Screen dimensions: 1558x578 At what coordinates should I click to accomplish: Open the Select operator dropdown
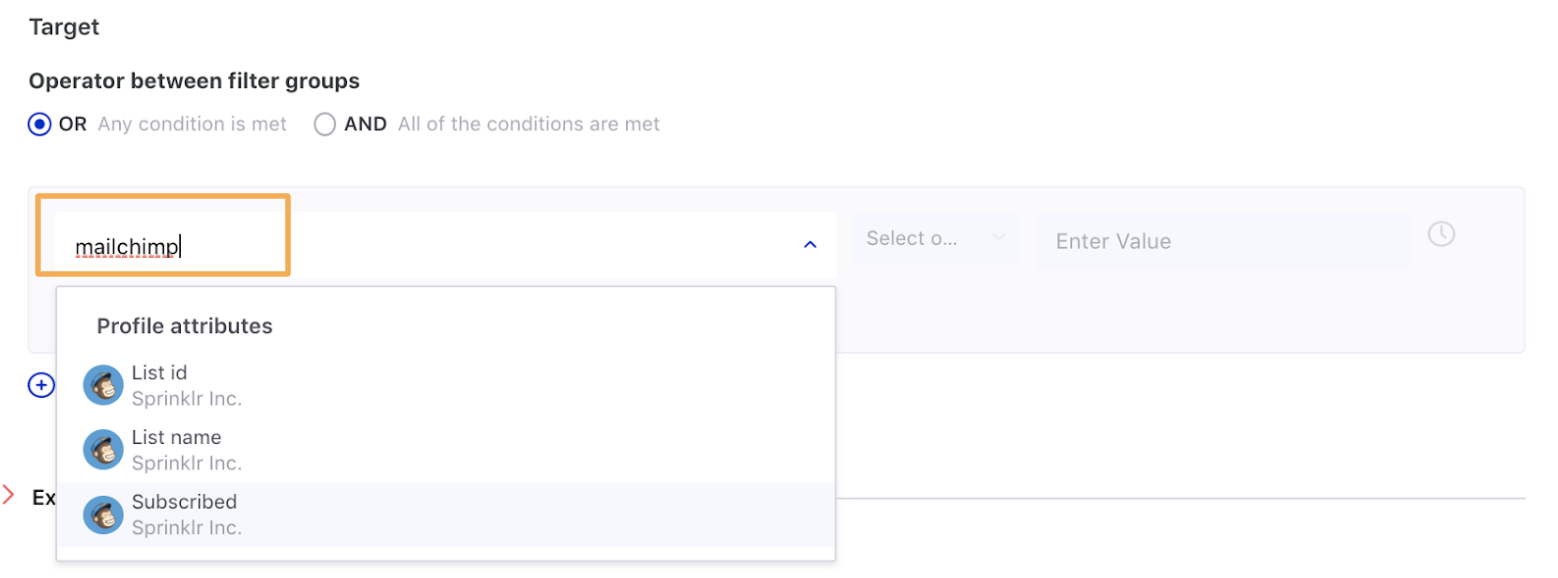coord(936,238)
